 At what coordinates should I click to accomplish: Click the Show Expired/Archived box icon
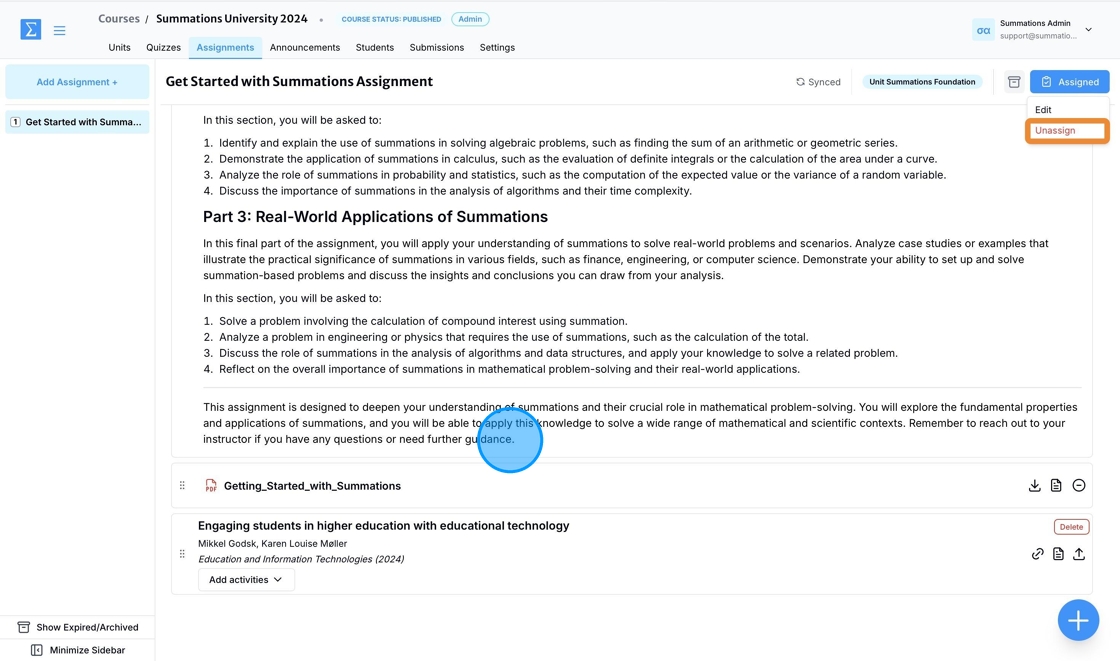[24, 627]
